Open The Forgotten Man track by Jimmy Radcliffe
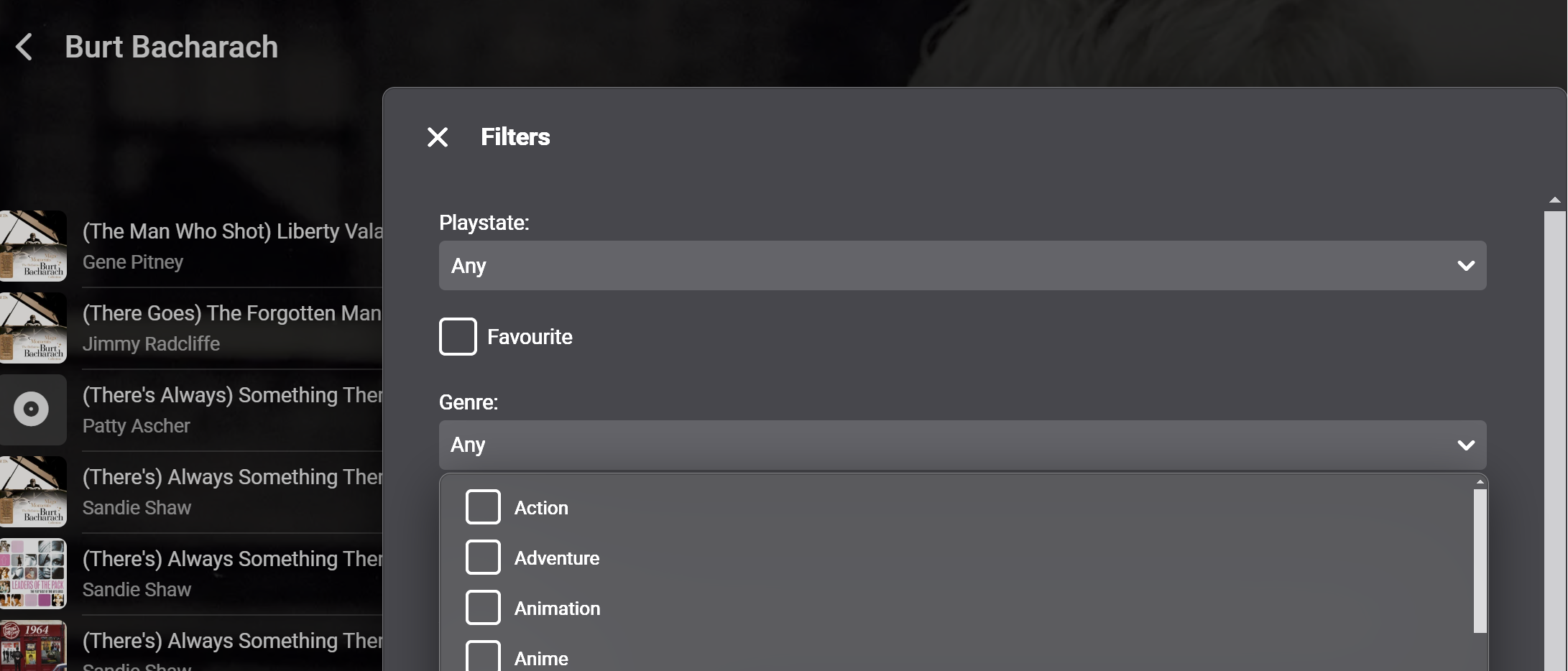The width and height of the screenshot is (1568, 671). click(x=231, y=313)
